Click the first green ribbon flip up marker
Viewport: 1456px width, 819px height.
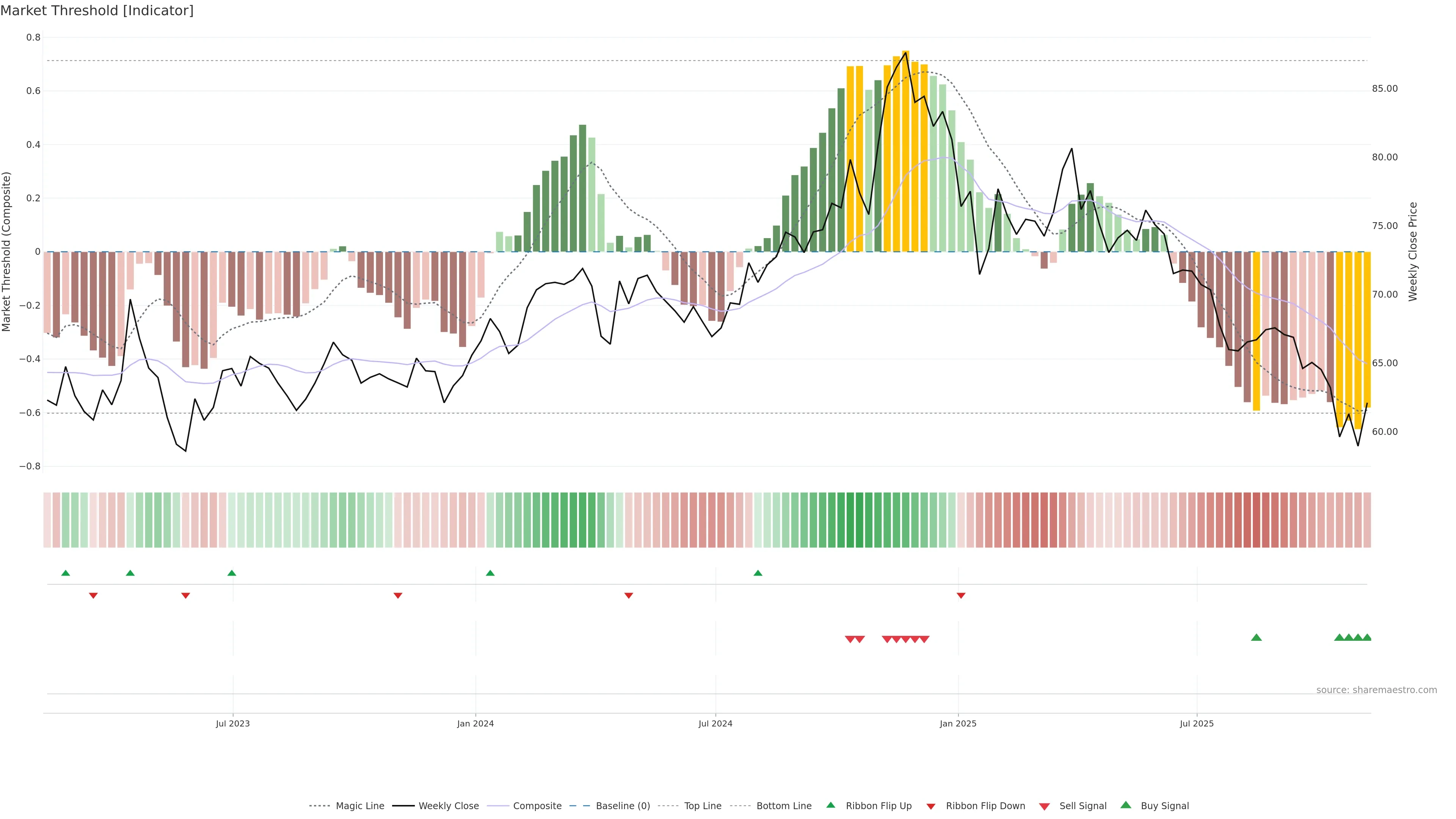66,573
